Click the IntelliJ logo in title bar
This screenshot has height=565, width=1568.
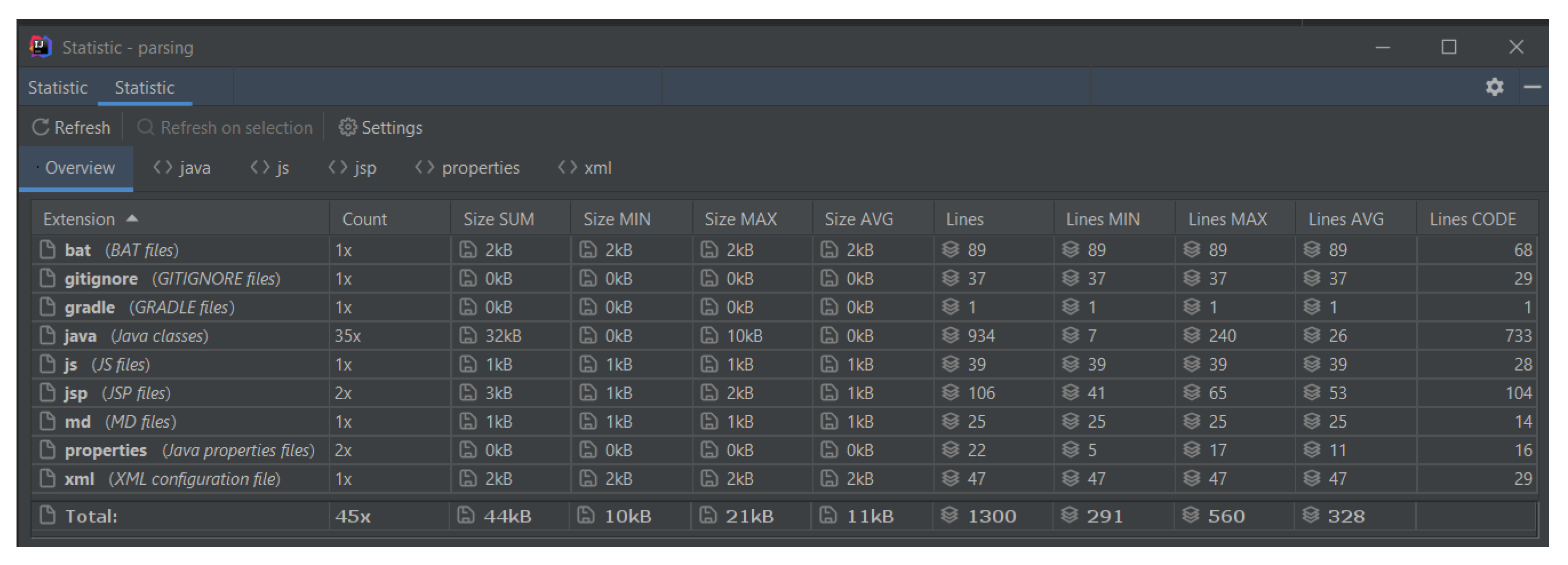[40, 47]
